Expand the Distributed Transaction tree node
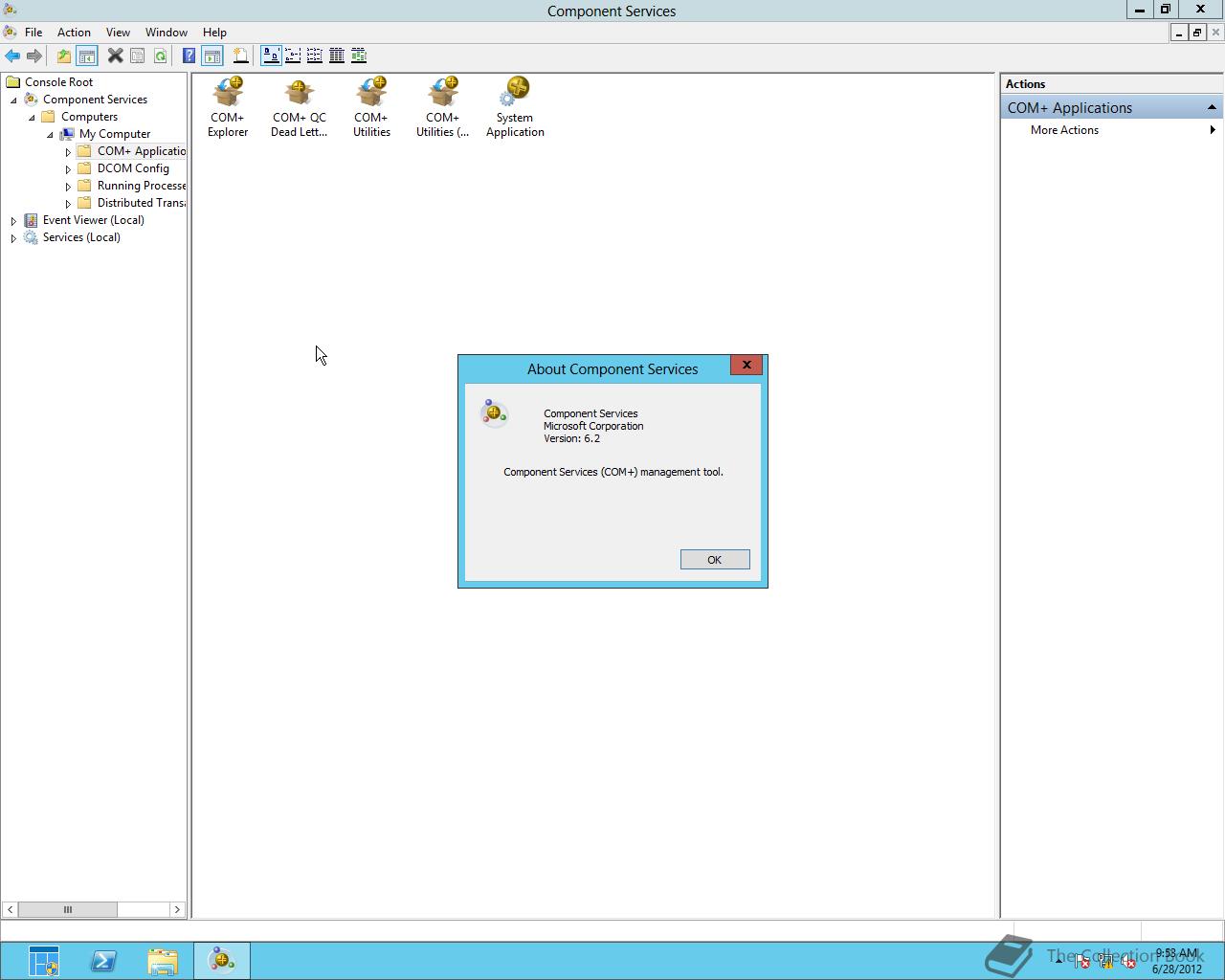Viewport: 1225px width, 980px height. coord(68,204)
